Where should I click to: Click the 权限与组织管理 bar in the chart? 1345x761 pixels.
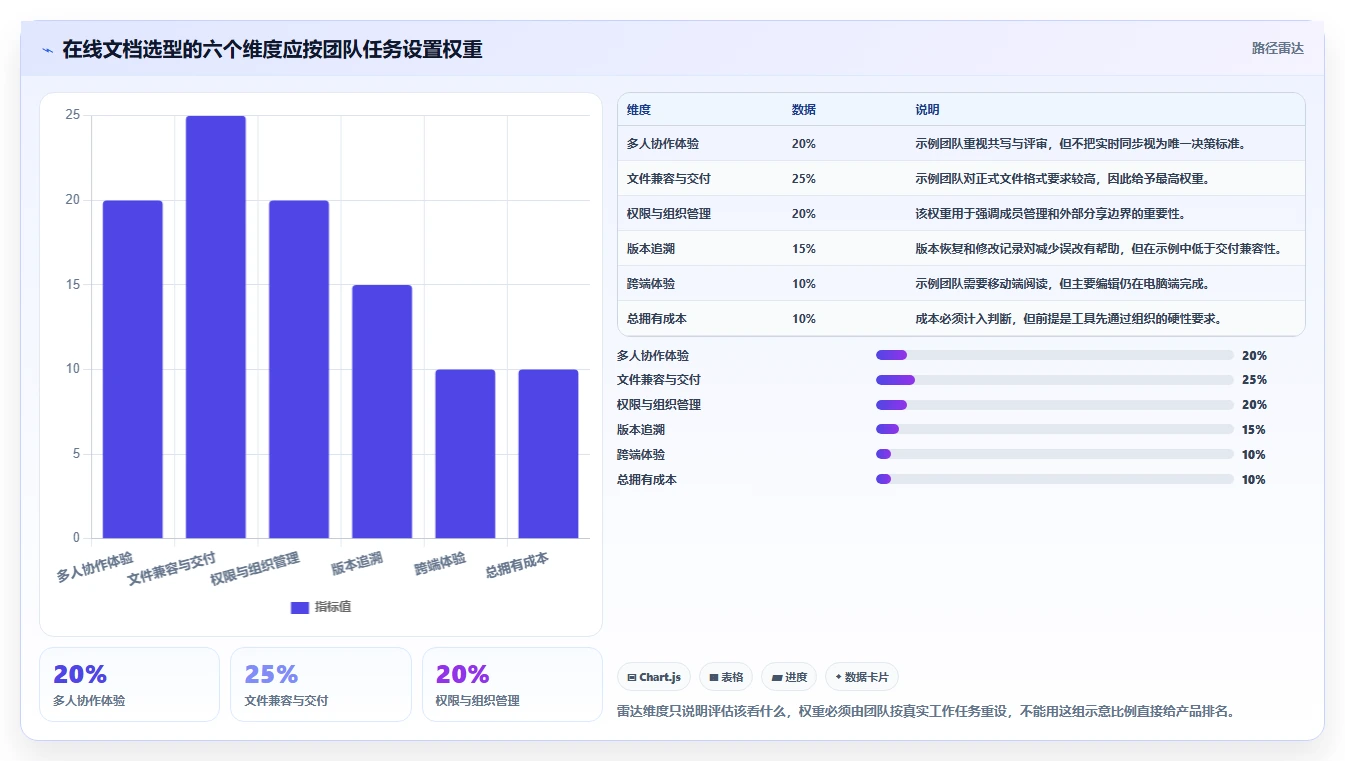(x=298, y=369)
